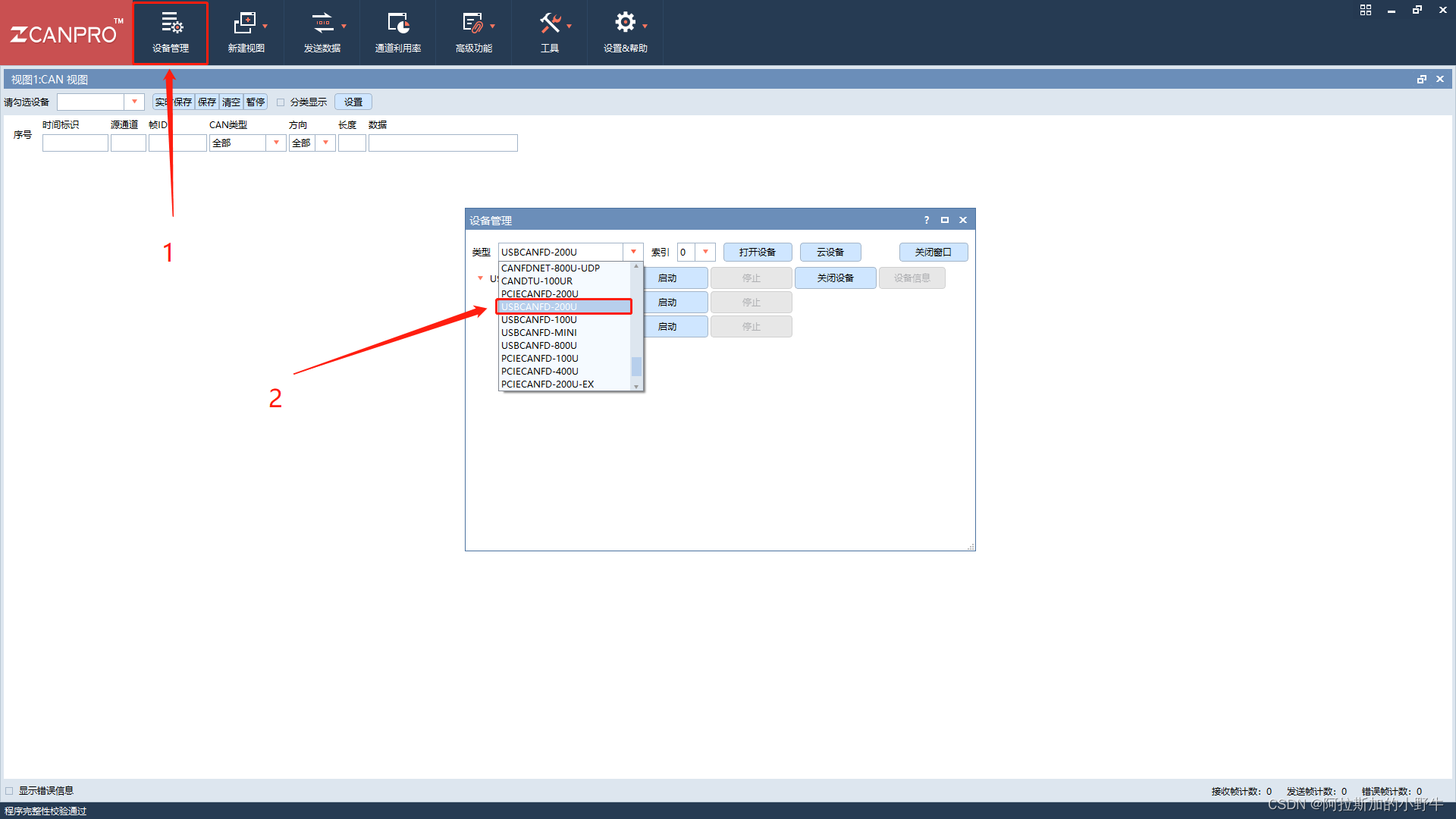Image resolution: width=1456 pixels, height=819 pixels.
Task: Select USBCANFD-MINI from the list
Action: coord(539,332)
